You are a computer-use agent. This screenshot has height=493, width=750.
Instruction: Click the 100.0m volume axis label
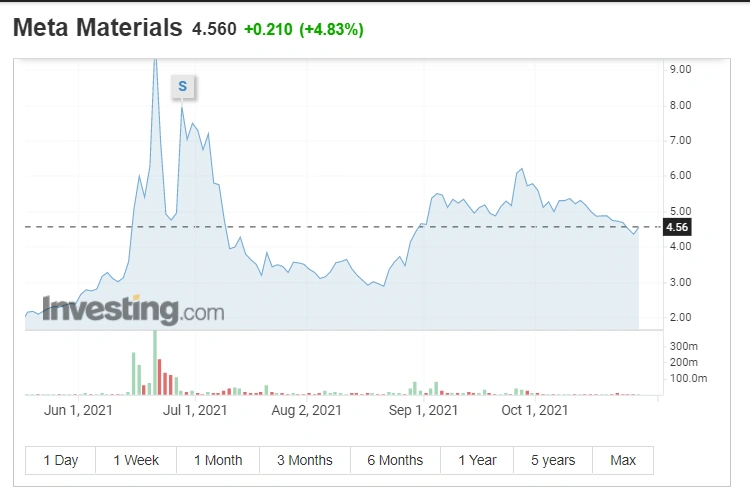(x=688, y=378)
